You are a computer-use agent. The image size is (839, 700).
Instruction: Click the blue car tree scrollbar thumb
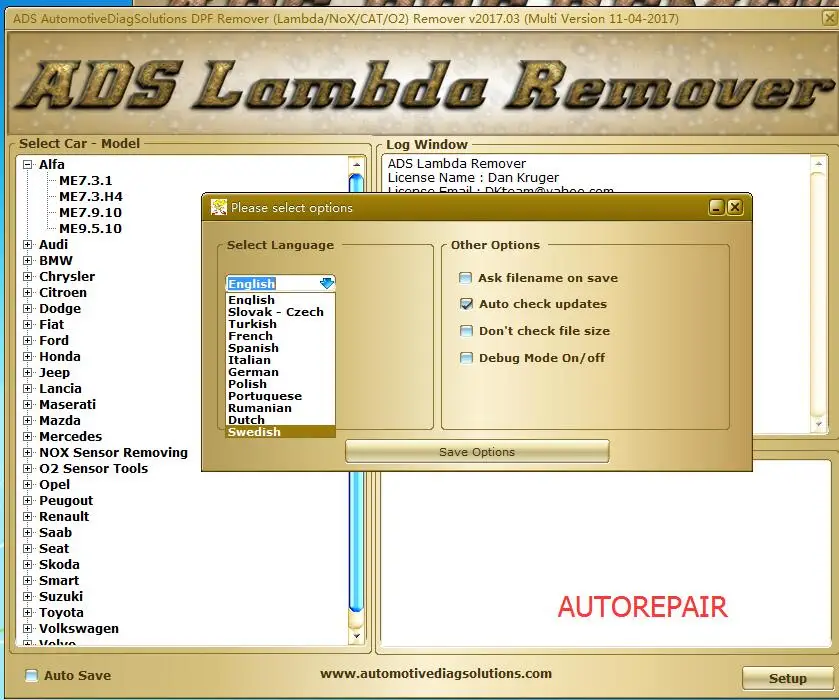(x=356, y=541)
